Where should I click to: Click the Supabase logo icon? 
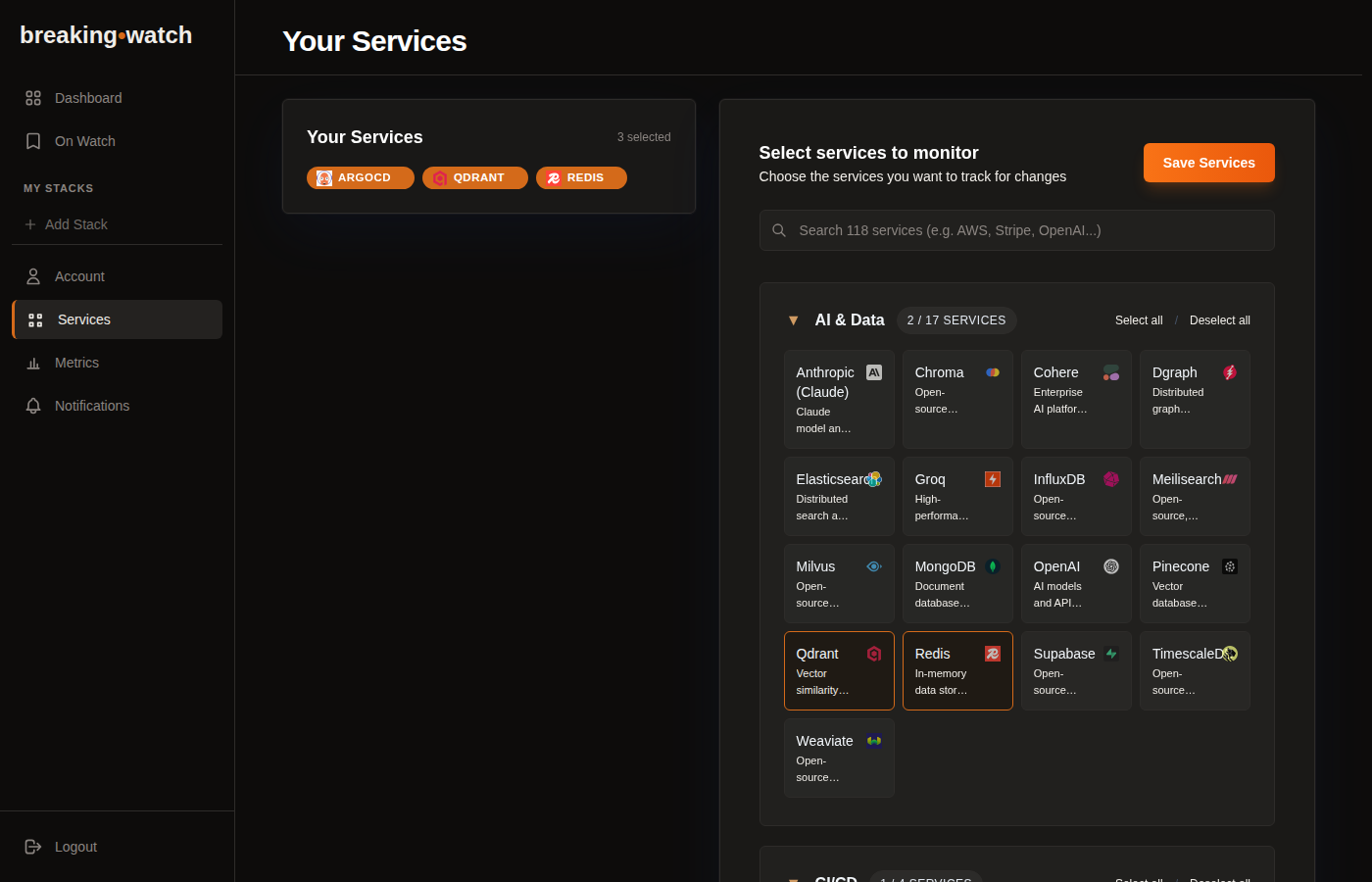[1111, 654]
